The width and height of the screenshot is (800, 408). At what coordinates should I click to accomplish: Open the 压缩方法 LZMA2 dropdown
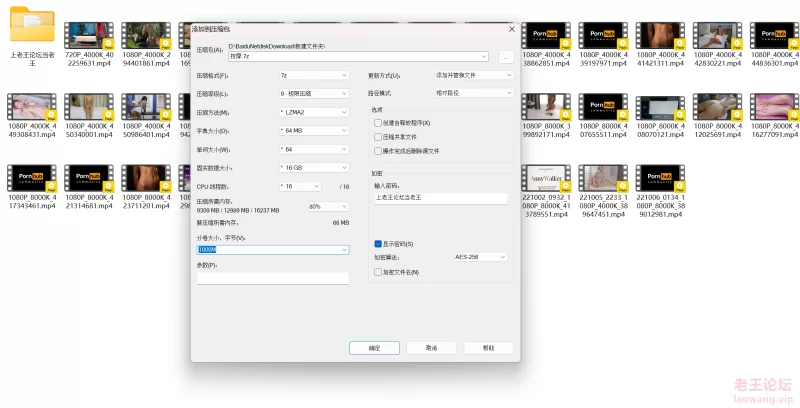coord(314,112)
